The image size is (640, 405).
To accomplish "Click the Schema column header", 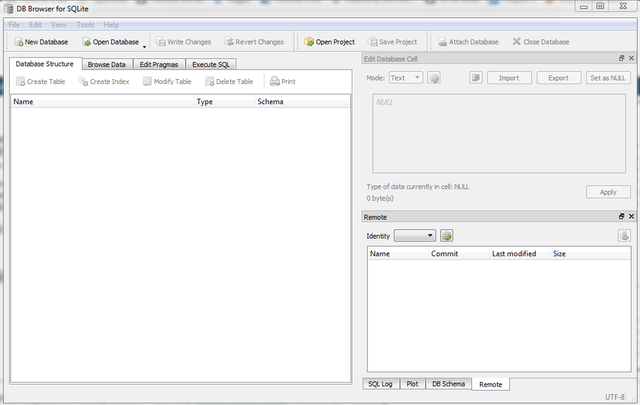I will (302, 102).
